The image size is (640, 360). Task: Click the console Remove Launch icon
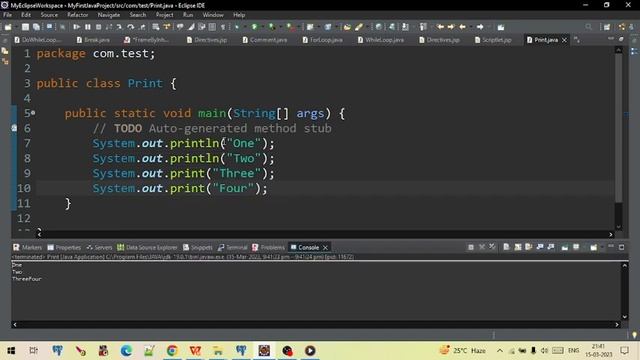482,247
